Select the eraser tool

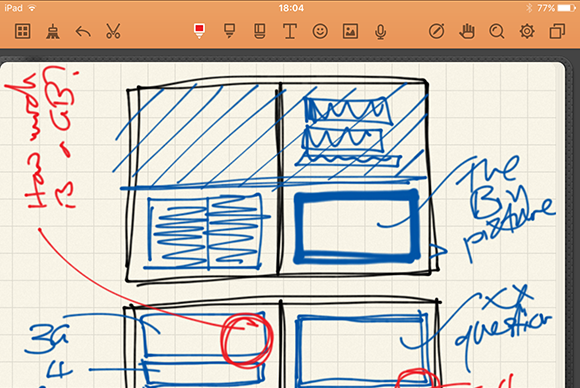[260, 31]
